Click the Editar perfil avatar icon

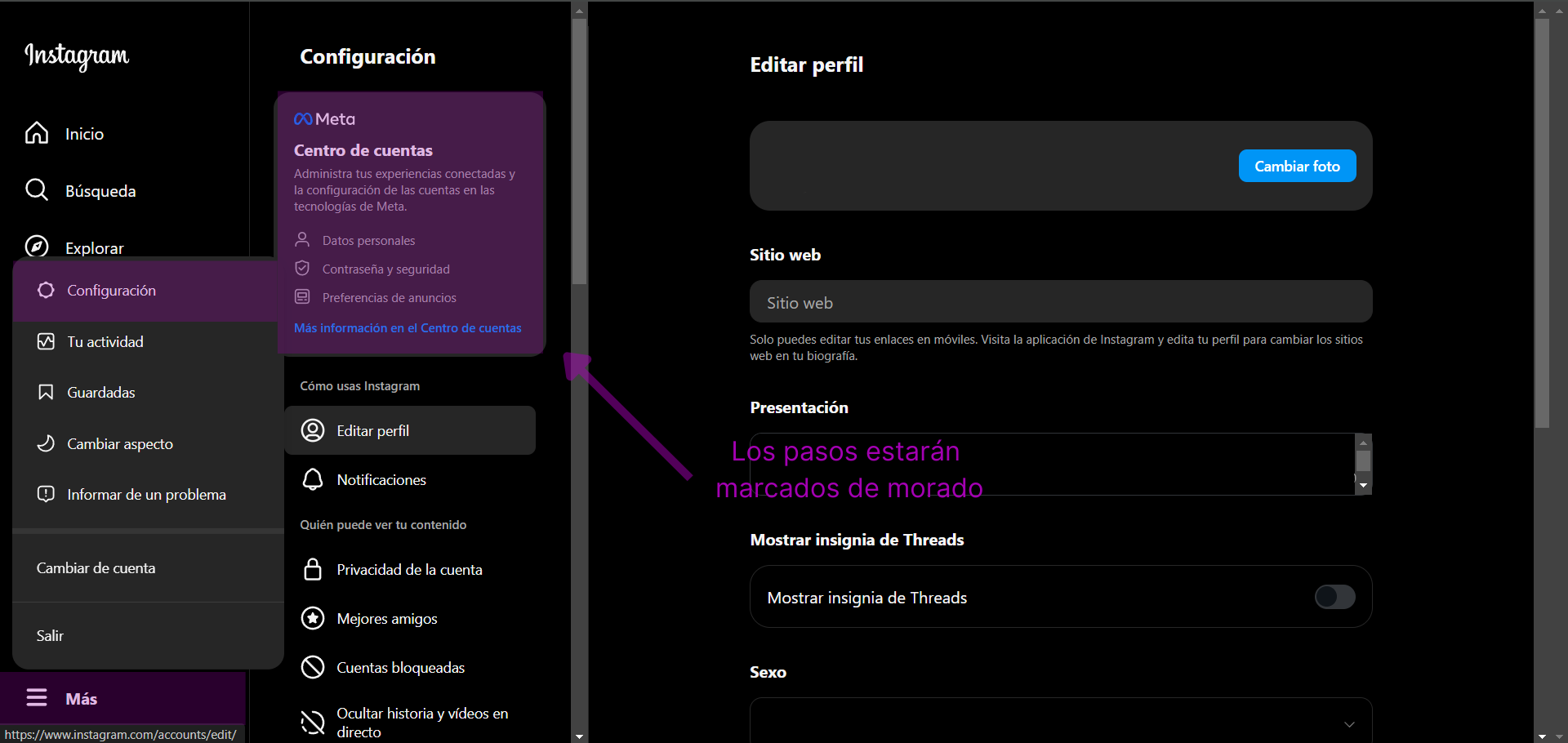click(313, 430)
